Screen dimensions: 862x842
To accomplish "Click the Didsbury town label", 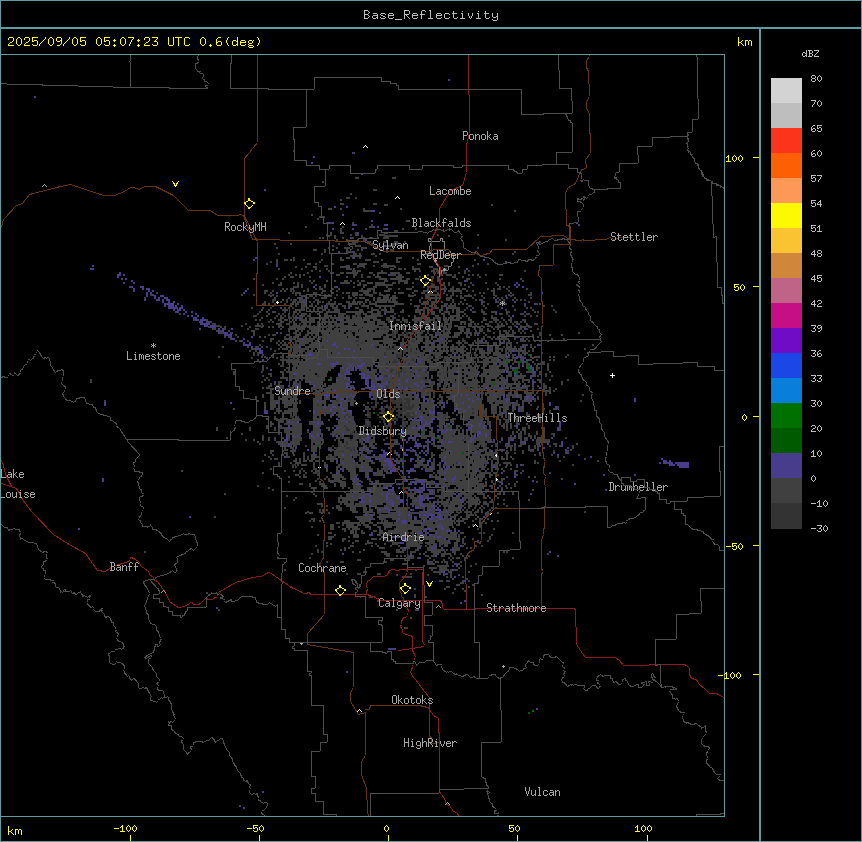I will (x=383, y=431).
